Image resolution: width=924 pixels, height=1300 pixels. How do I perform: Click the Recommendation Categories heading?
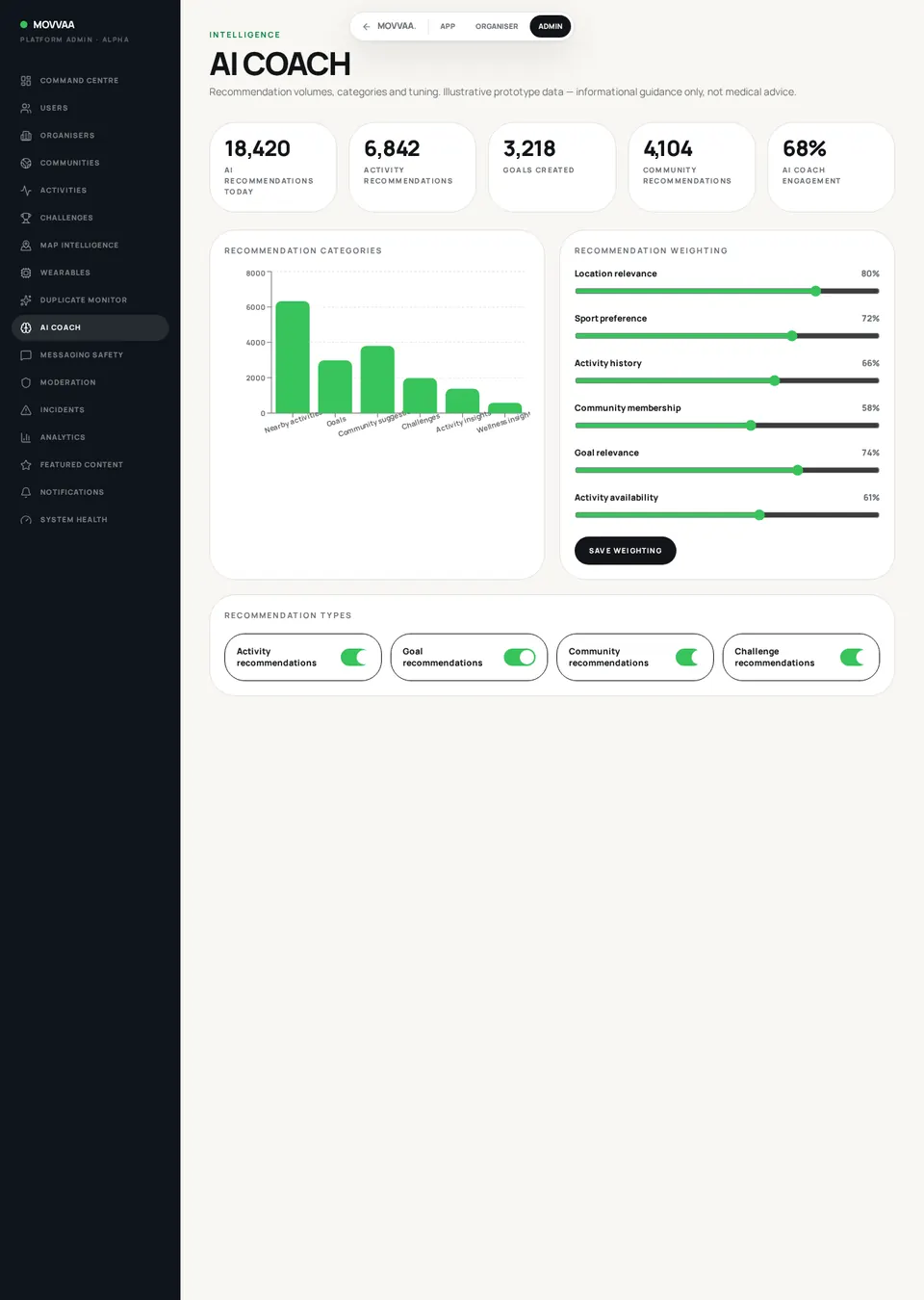pyautogui.click(x=303, y=250)
